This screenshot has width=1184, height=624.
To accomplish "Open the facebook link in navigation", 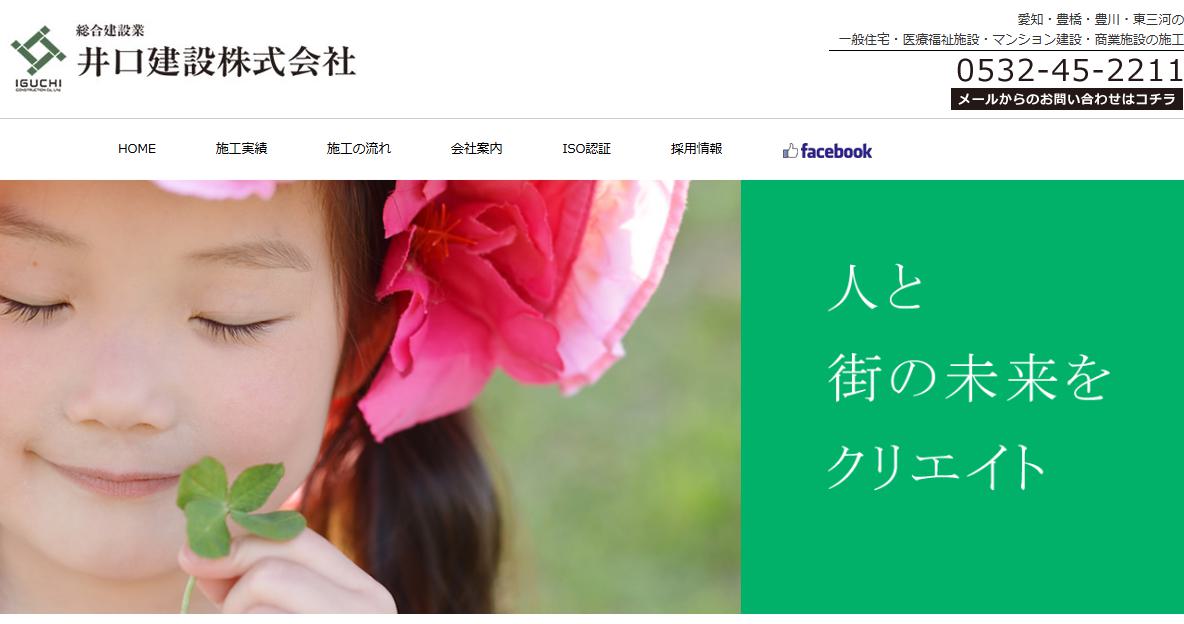I will [828, 151].
